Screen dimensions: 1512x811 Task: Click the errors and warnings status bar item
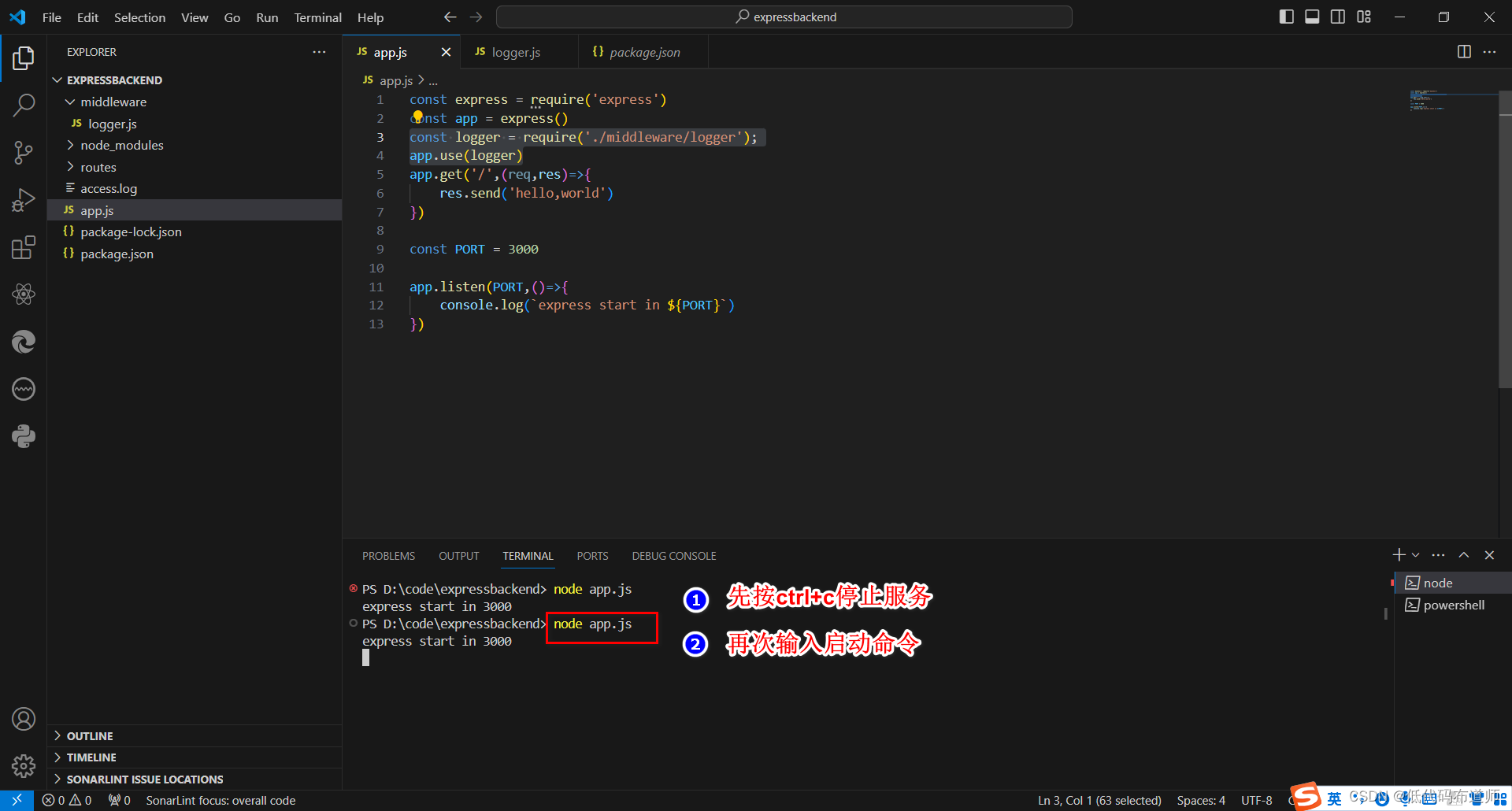point(67,801)
